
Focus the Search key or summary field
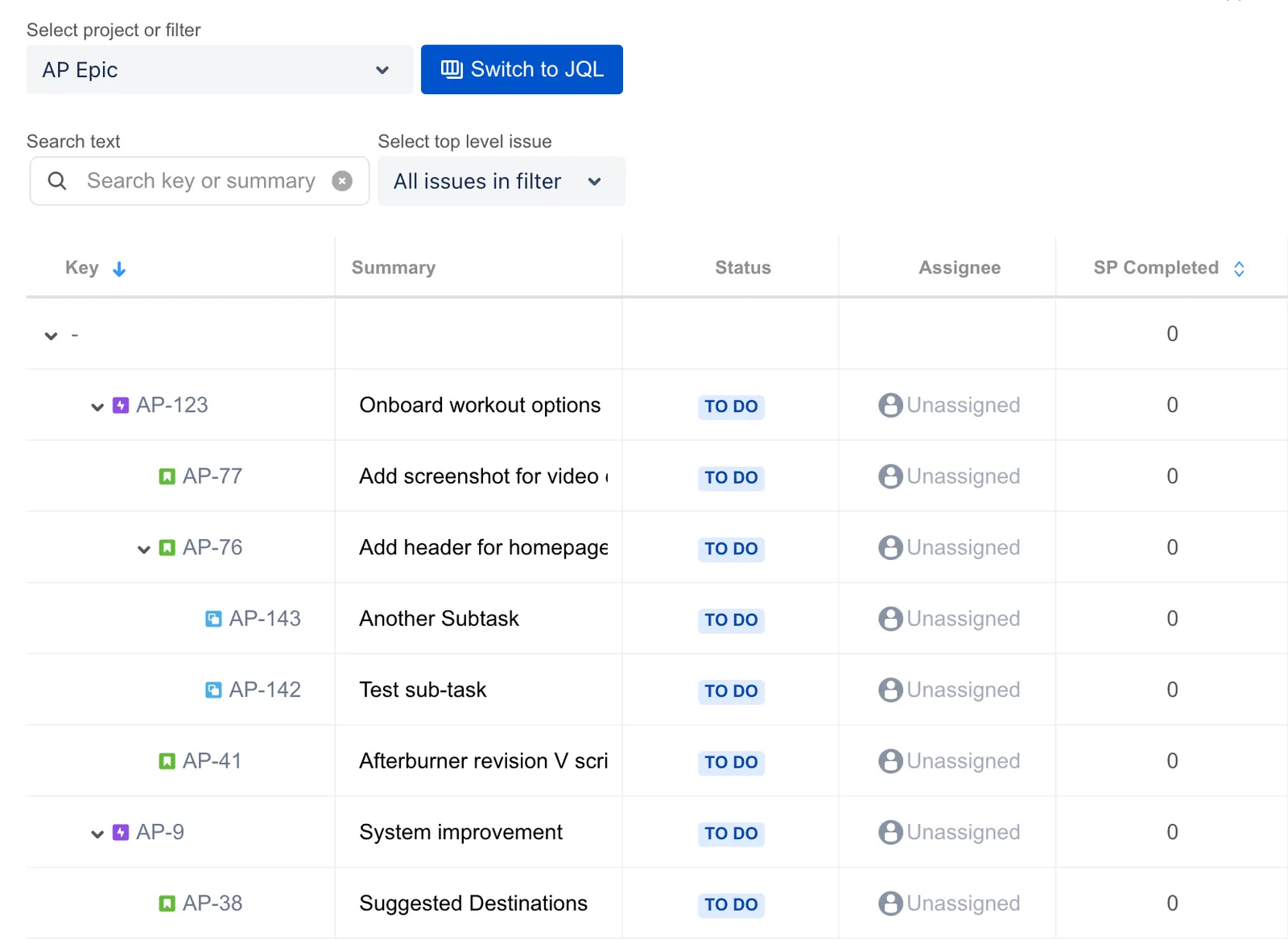coord(201,181)
